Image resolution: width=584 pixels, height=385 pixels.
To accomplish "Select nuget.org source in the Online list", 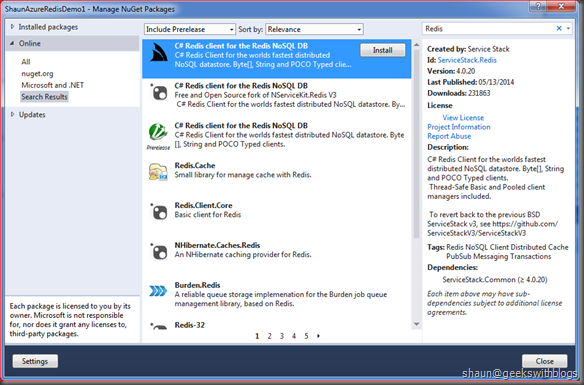I will coord(37,73).
